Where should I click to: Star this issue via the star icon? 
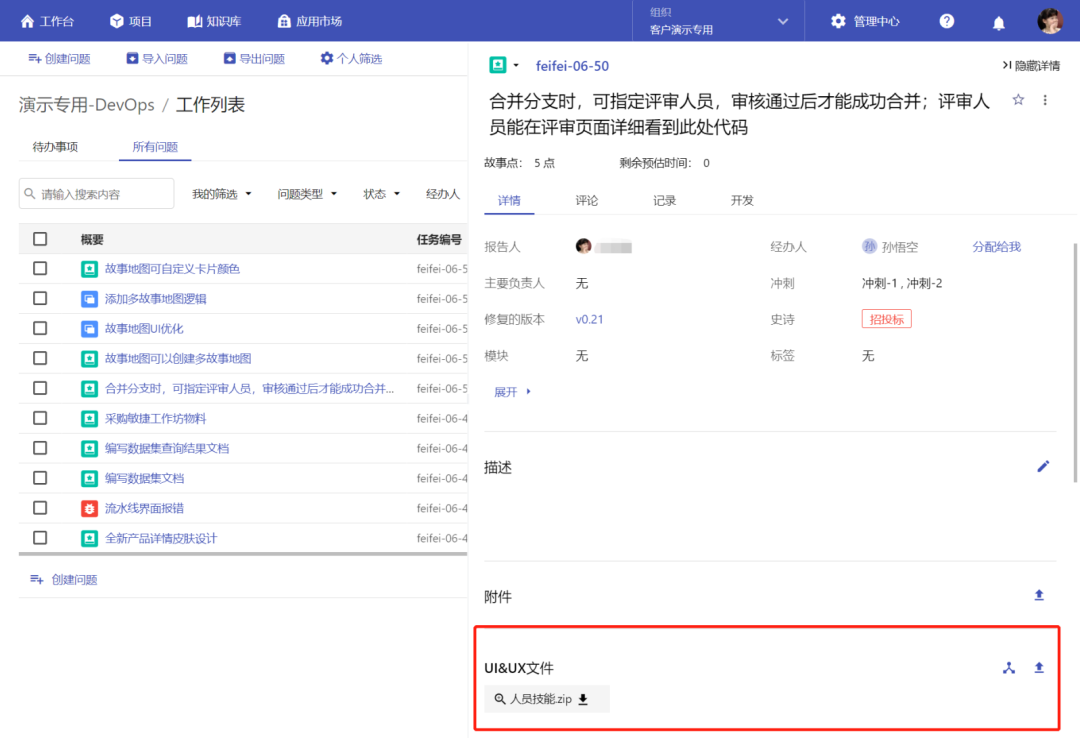1017,100
